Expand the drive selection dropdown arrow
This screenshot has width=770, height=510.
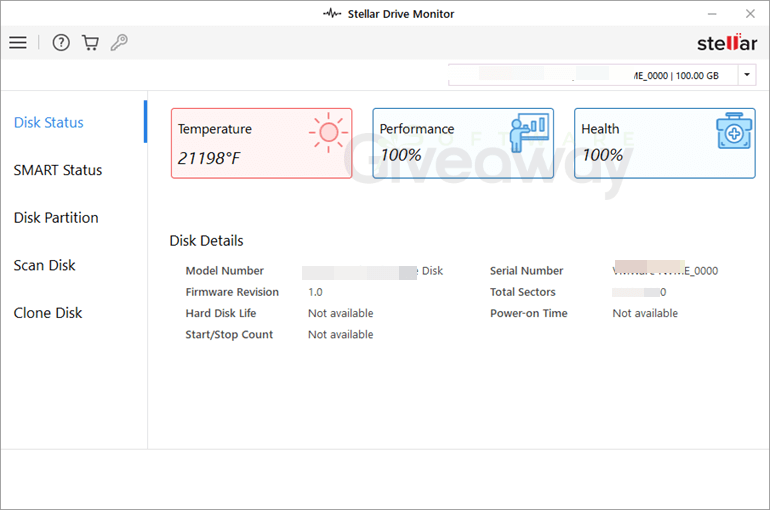point(747,75)
